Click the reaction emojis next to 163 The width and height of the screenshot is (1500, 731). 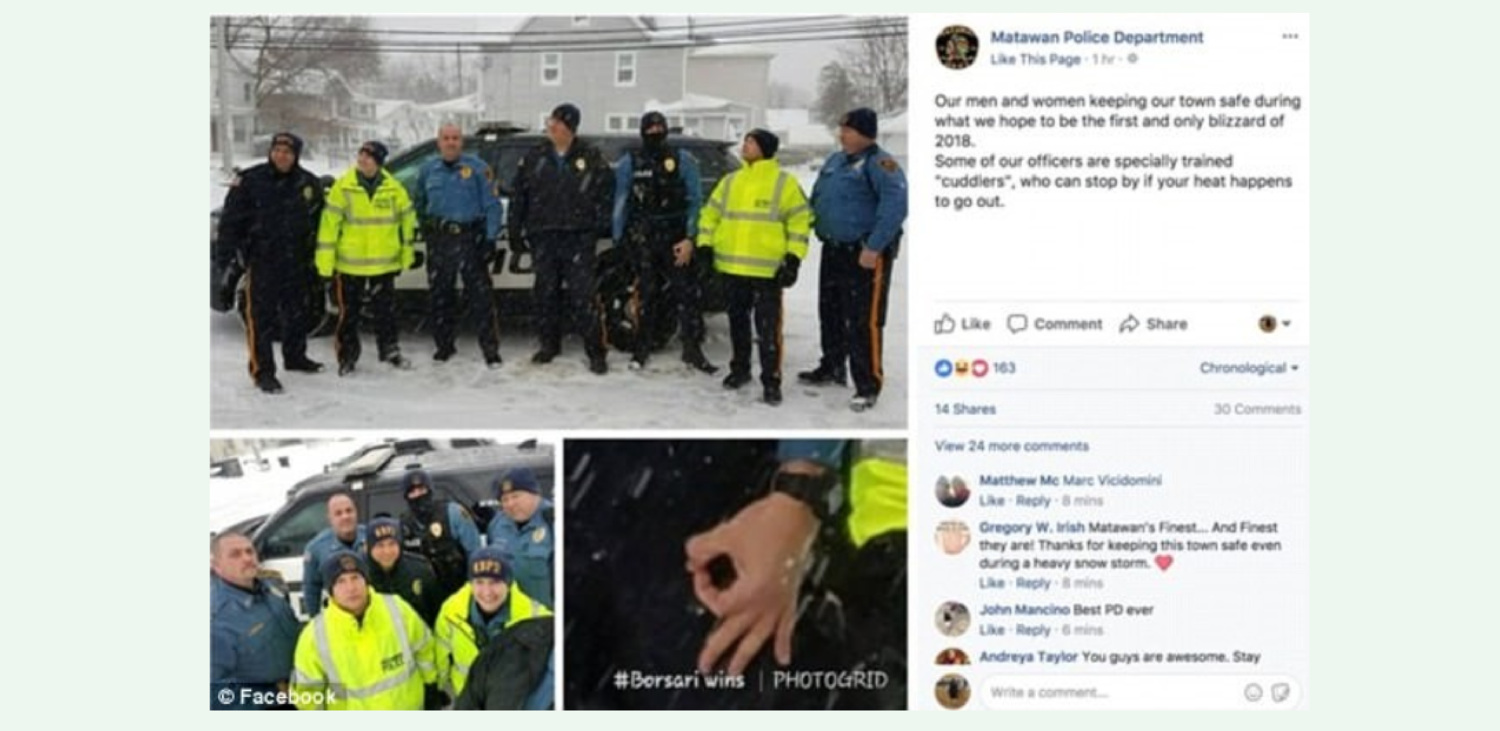click(961, 368)
